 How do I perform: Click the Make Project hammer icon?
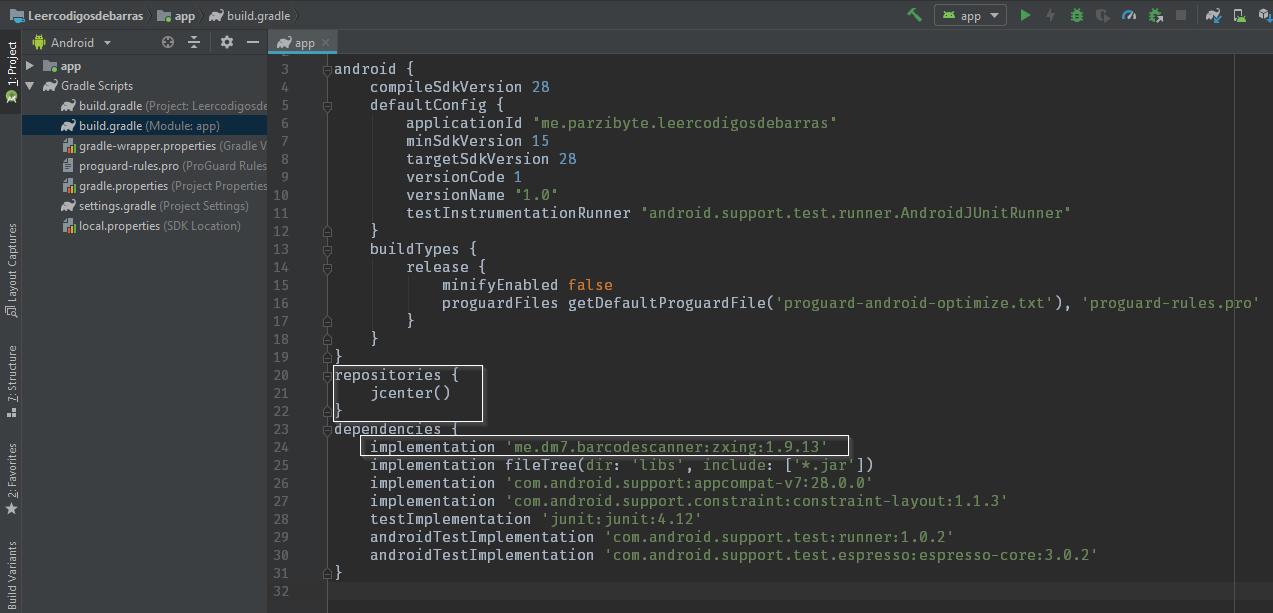tap(914, 15)
